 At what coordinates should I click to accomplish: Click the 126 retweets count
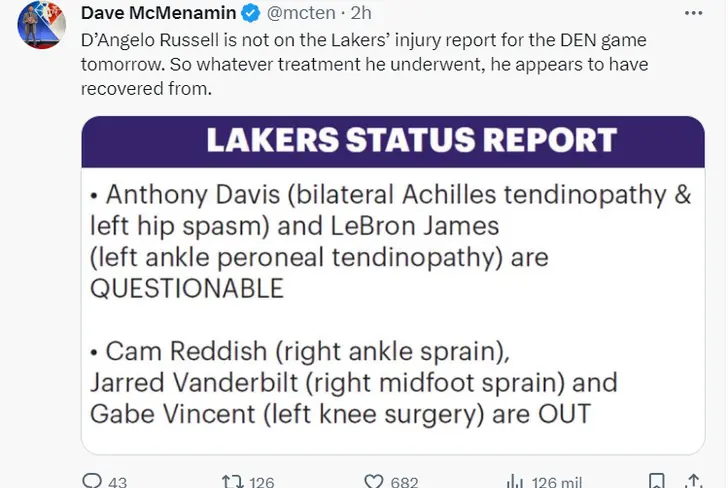[x=262, y=482]
